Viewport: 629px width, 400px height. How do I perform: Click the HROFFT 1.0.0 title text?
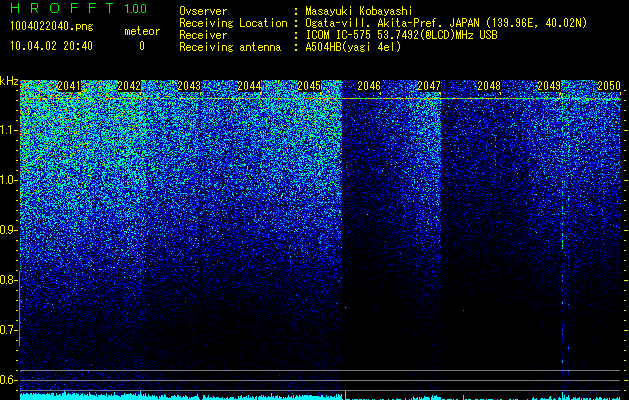79,8
